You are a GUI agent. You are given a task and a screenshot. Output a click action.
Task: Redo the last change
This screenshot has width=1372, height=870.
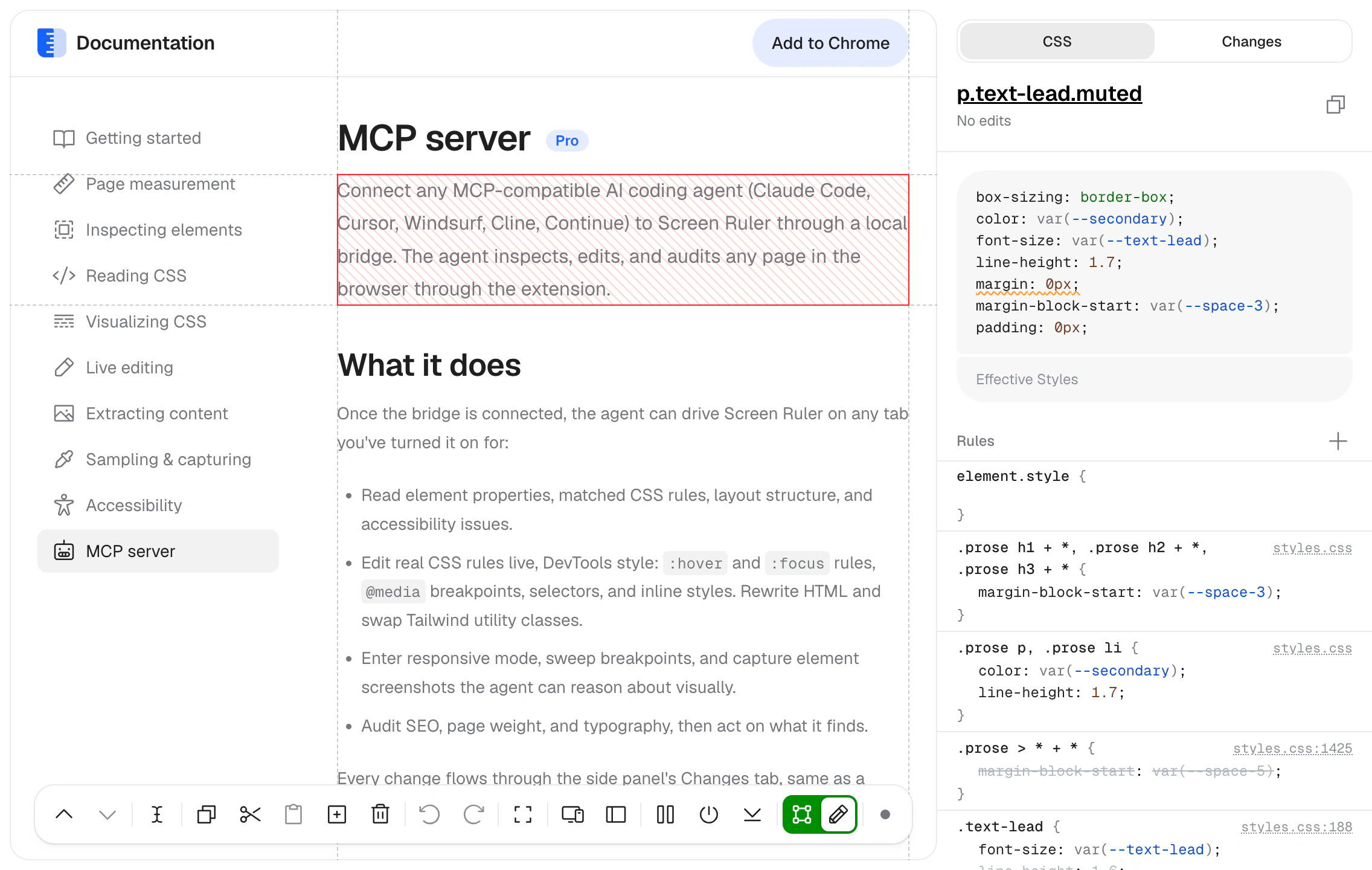point(473,814)
